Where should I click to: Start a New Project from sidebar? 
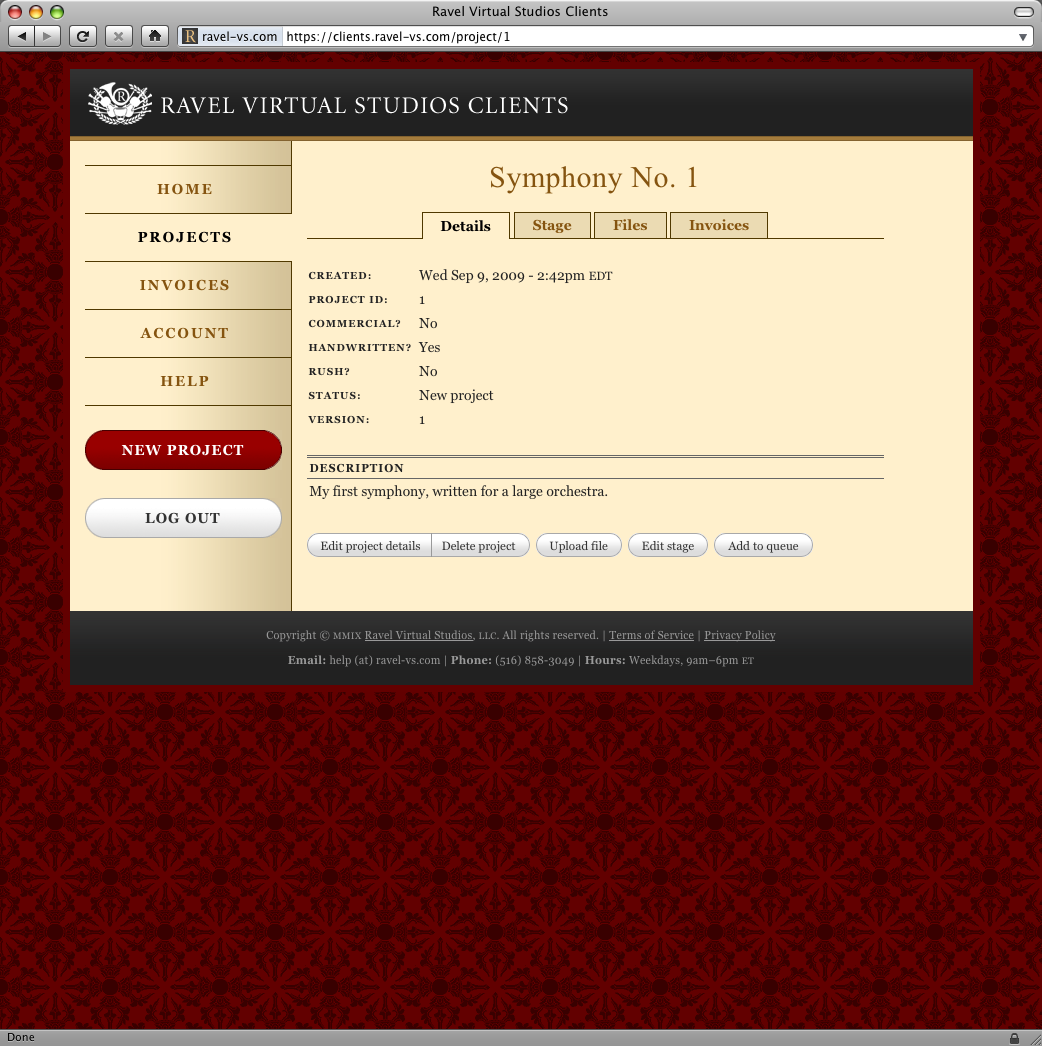click(x=183, y=450)
